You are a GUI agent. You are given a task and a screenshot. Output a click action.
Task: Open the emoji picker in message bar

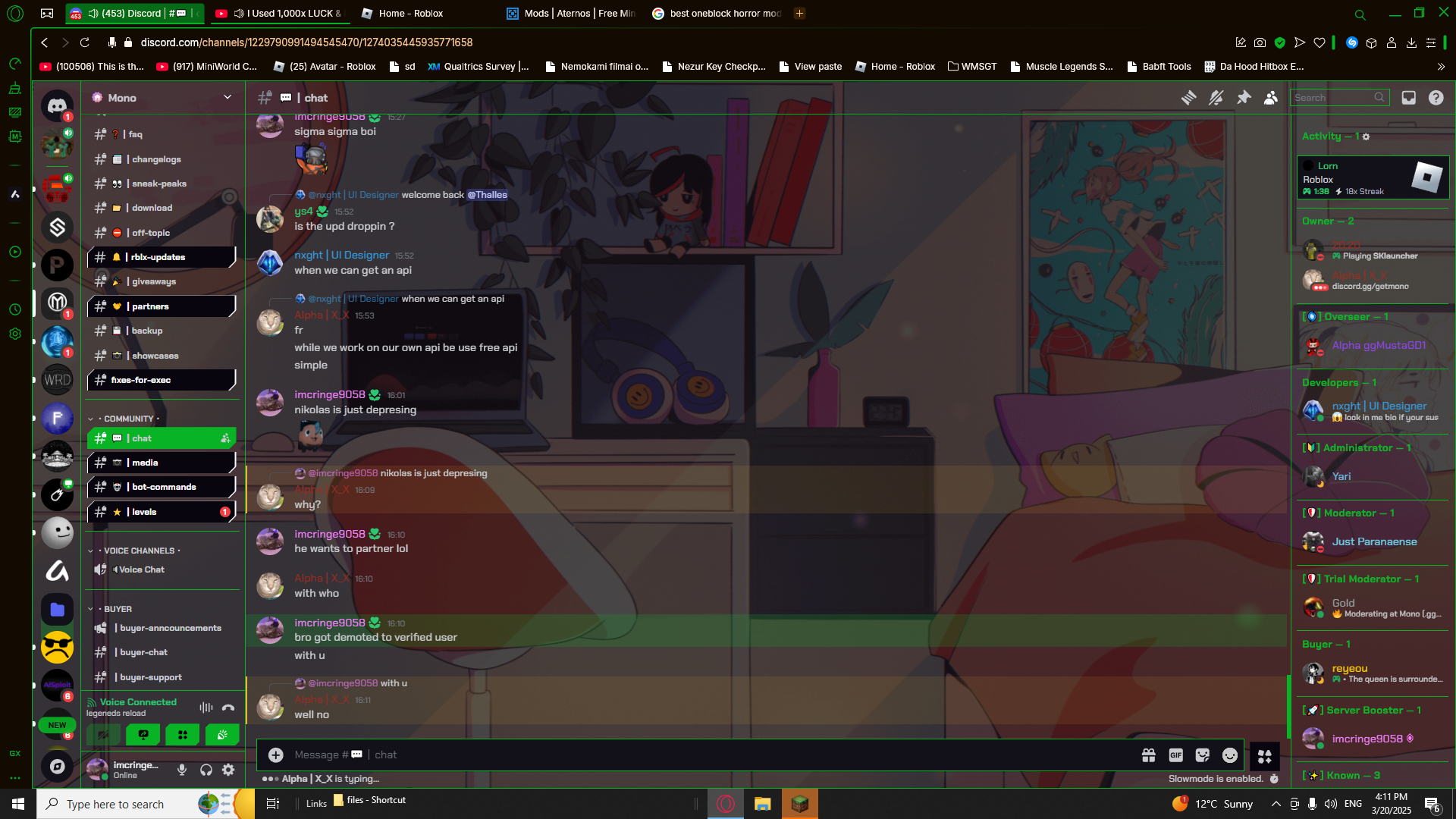coord(1229,755)
